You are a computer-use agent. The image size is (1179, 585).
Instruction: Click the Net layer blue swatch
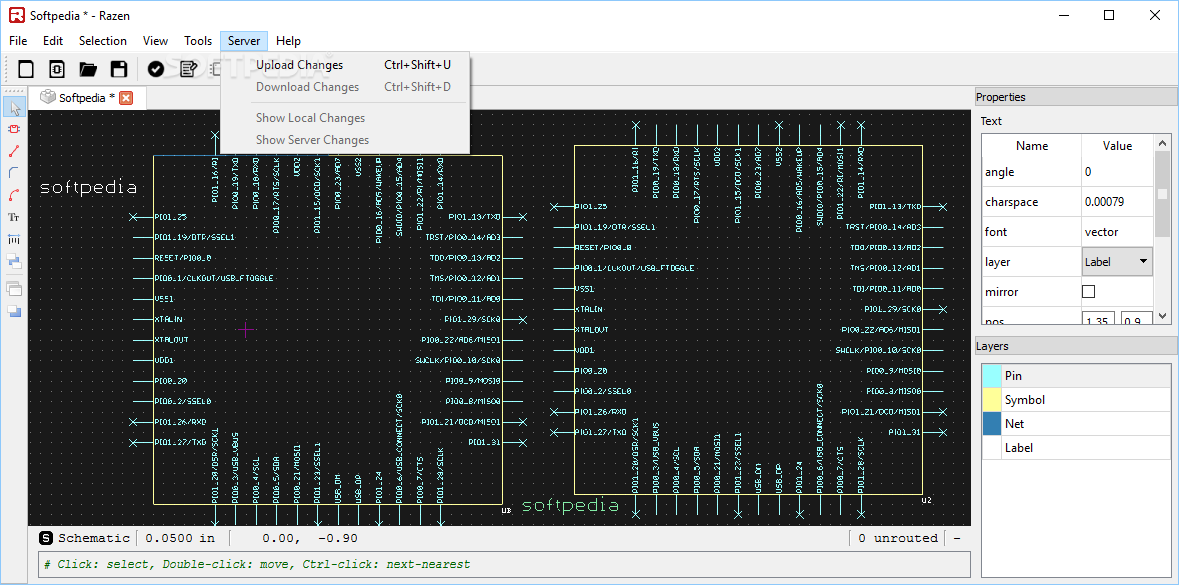click(992, 423)
